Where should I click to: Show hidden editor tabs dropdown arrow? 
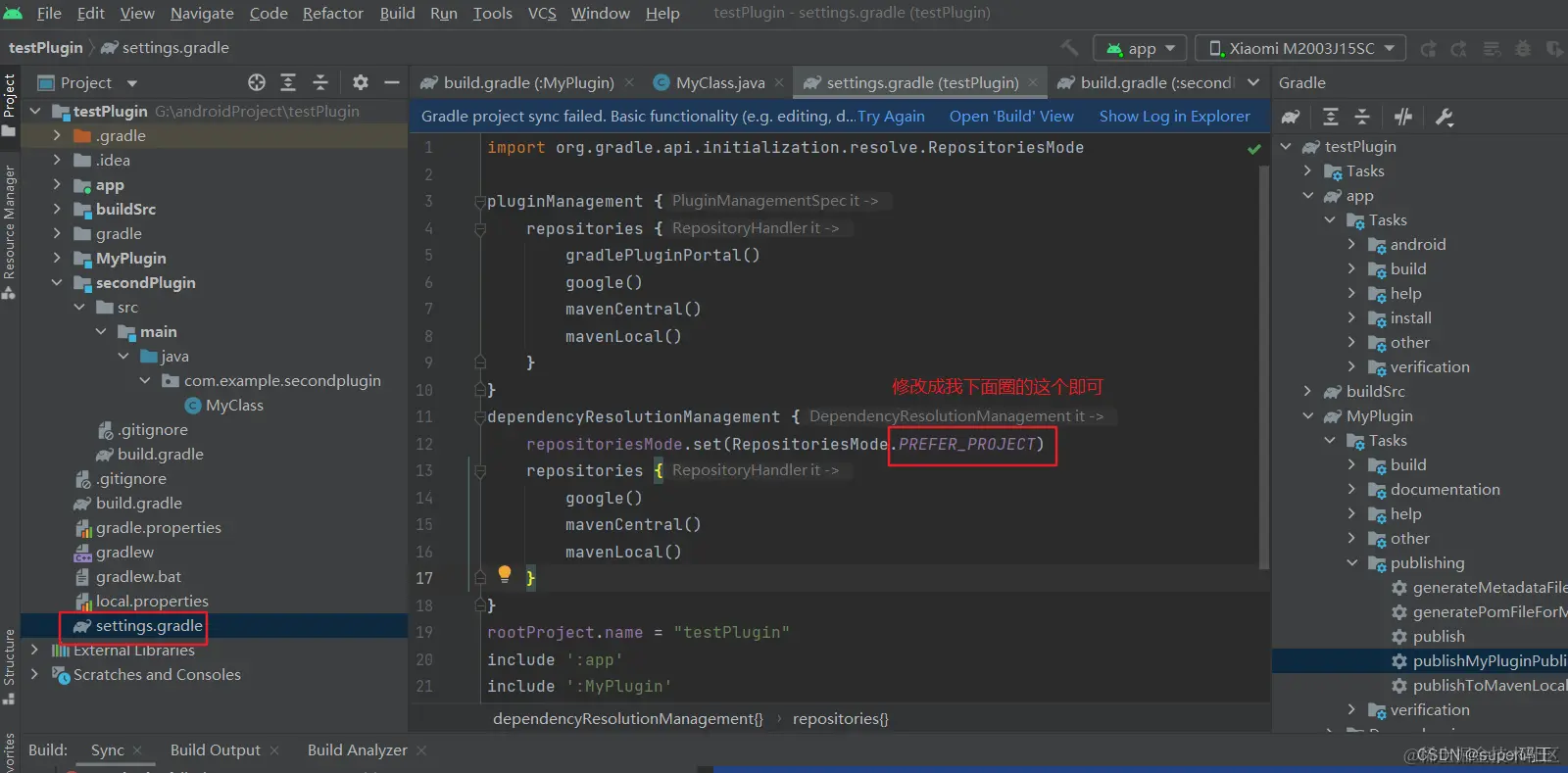[x=1253, y=82]
